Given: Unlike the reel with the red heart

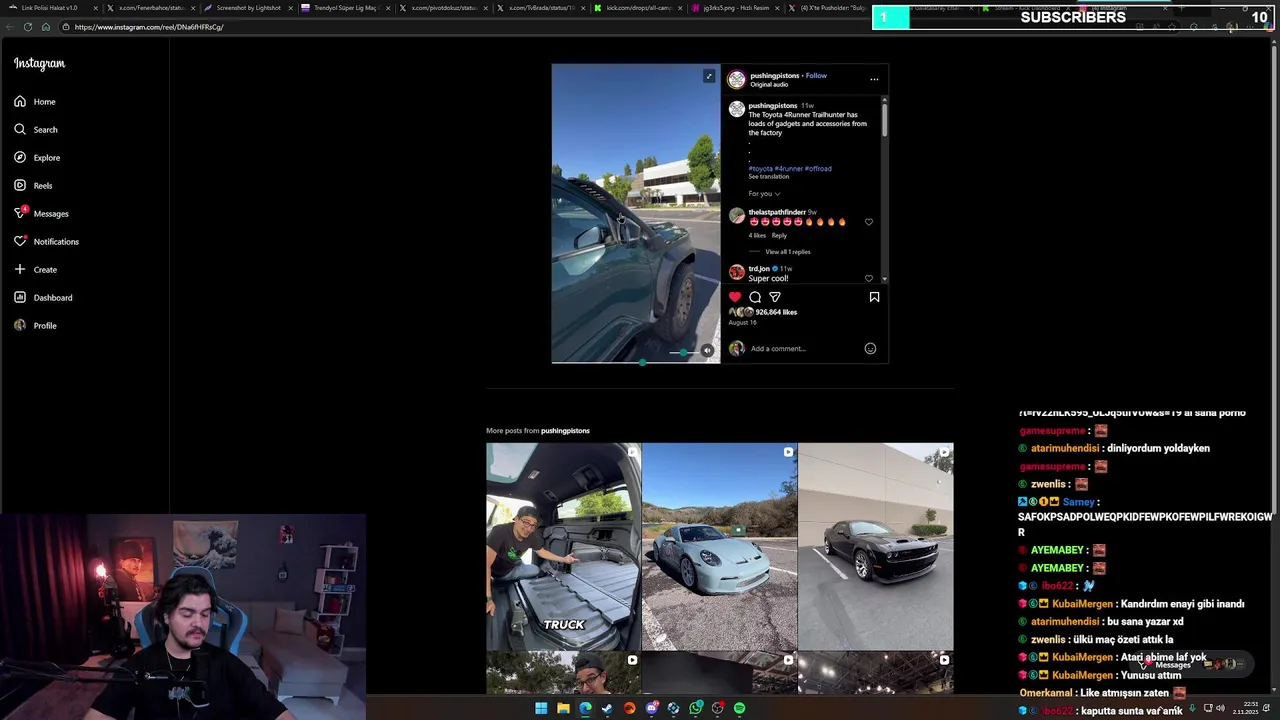Looking at the screenshot, I should click(x=735, y=297).
